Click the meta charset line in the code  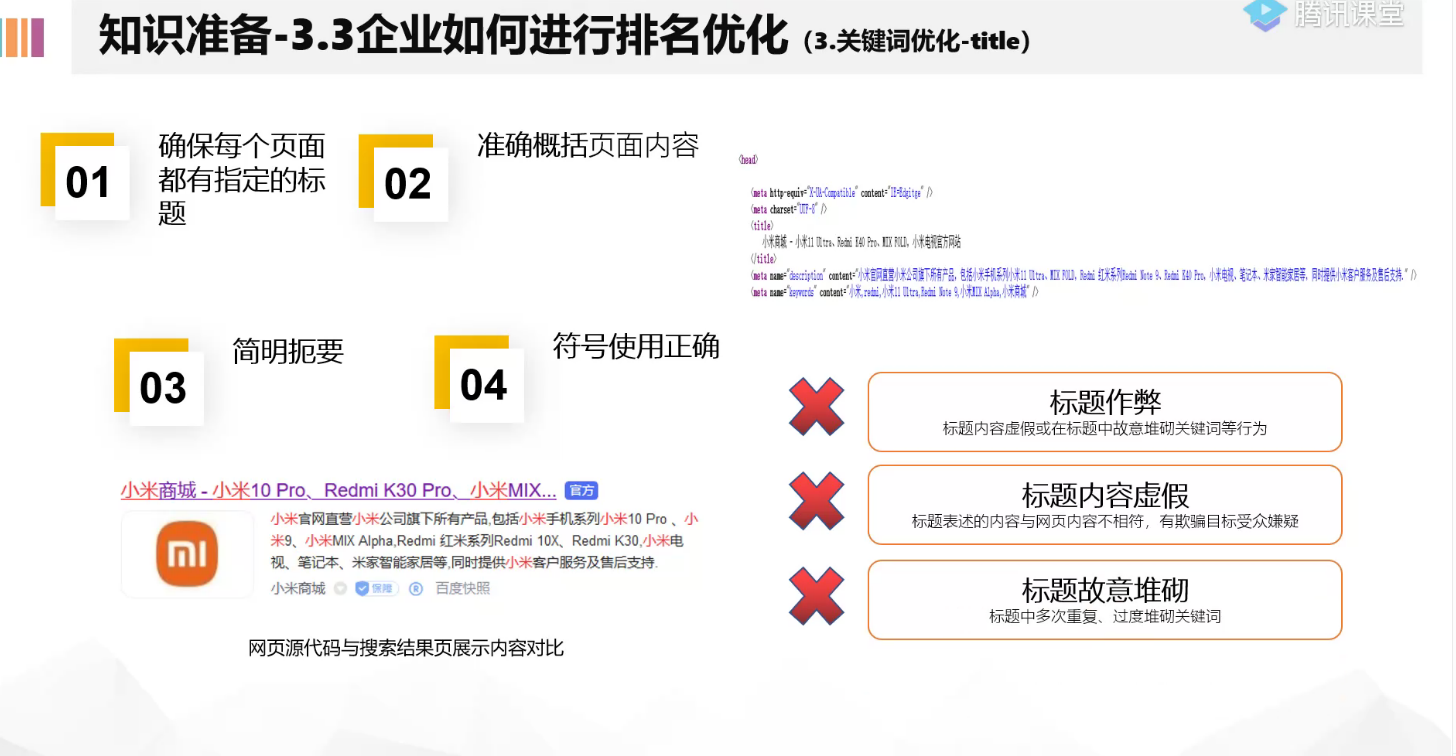point(789,209)
